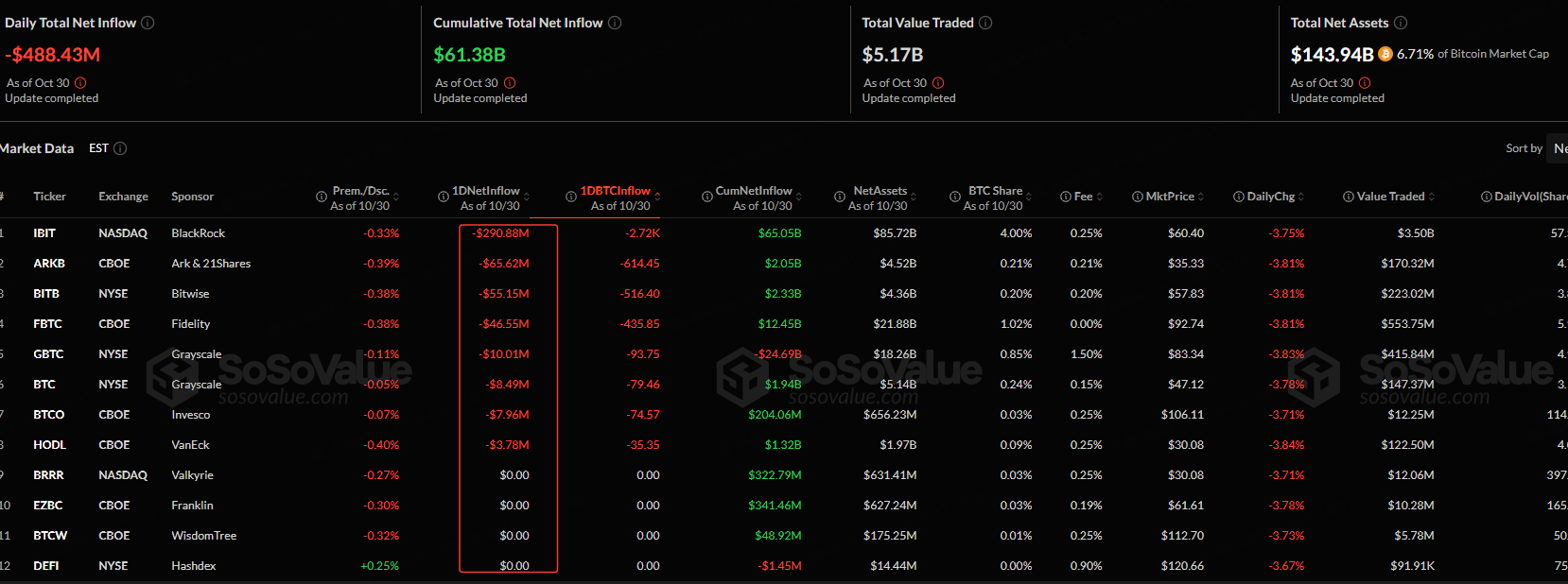Click info icon before the Fee column header
Screen dimensions: 1568x584
click(1066, 197)
